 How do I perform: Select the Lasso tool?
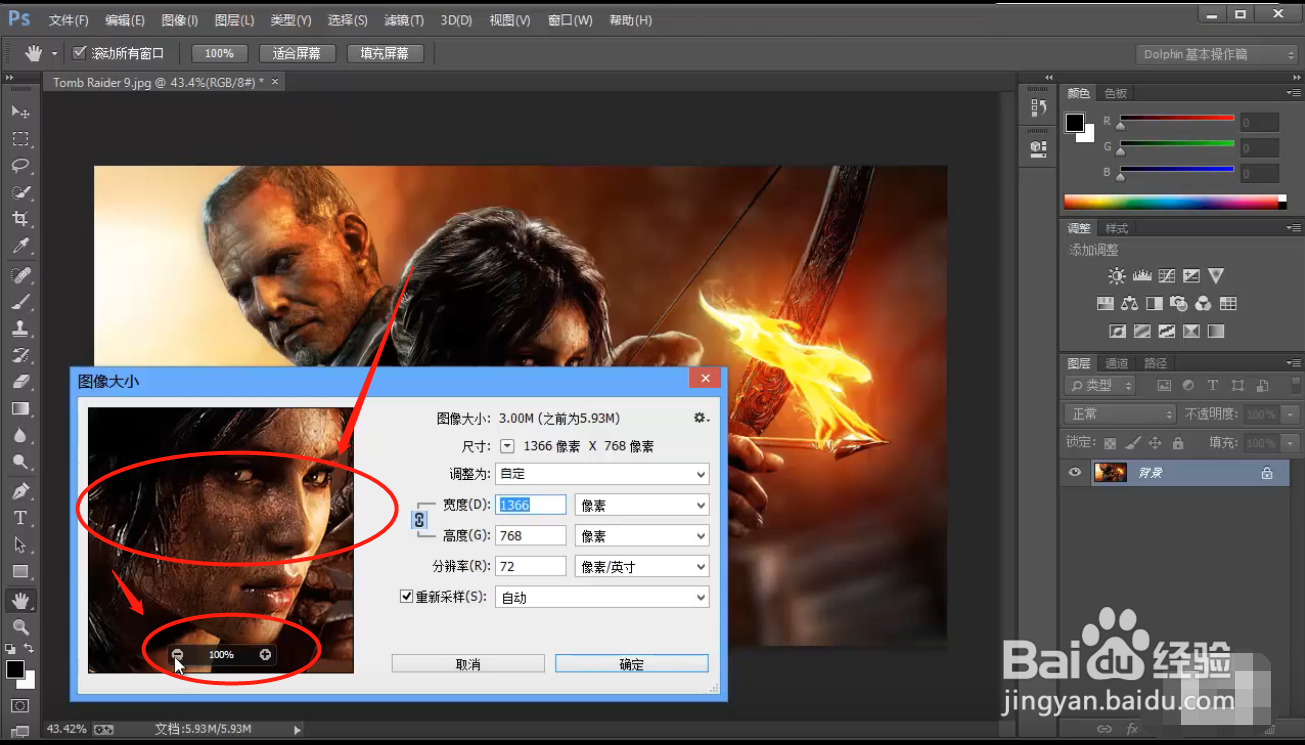pos(20,165)
